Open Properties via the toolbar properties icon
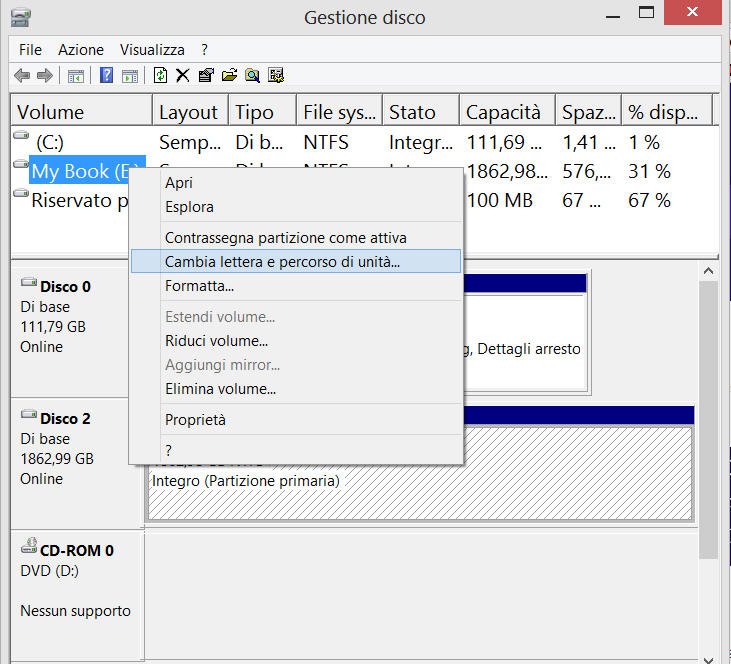 pyautogui.click(x=206, y=75)
